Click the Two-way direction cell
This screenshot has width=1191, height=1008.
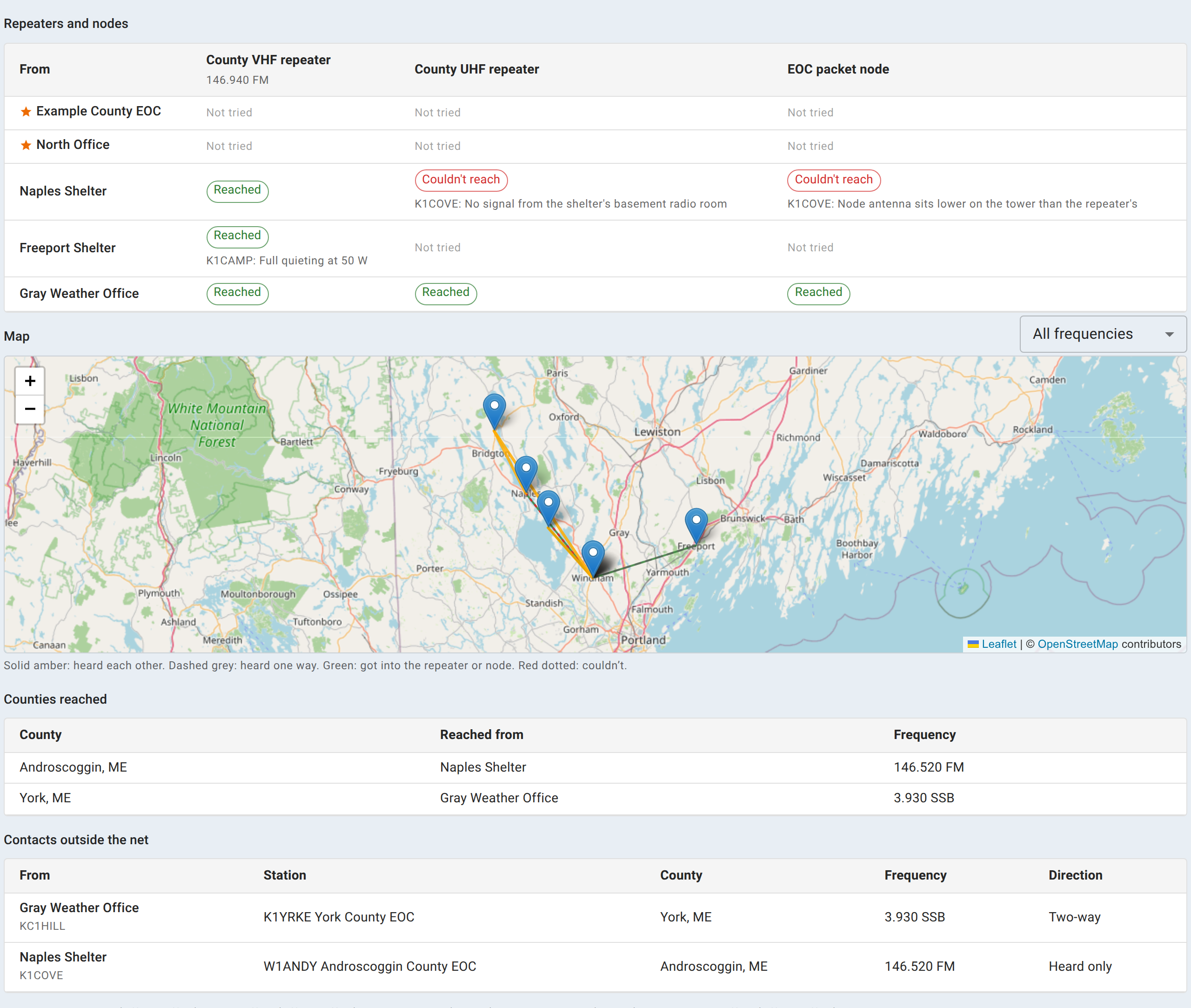pos(1074,917)
